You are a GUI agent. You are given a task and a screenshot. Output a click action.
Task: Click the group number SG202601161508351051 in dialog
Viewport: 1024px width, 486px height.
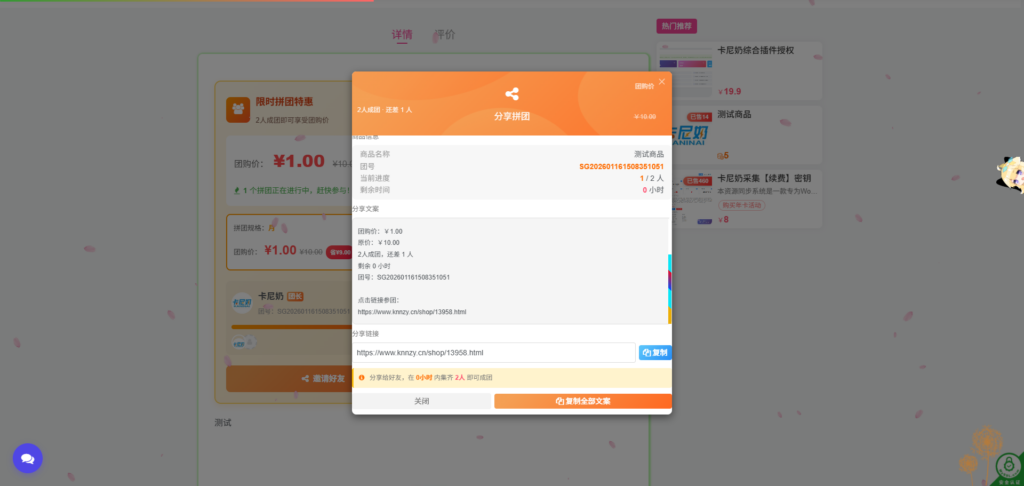pyautogui.click(x=622, y=167)
